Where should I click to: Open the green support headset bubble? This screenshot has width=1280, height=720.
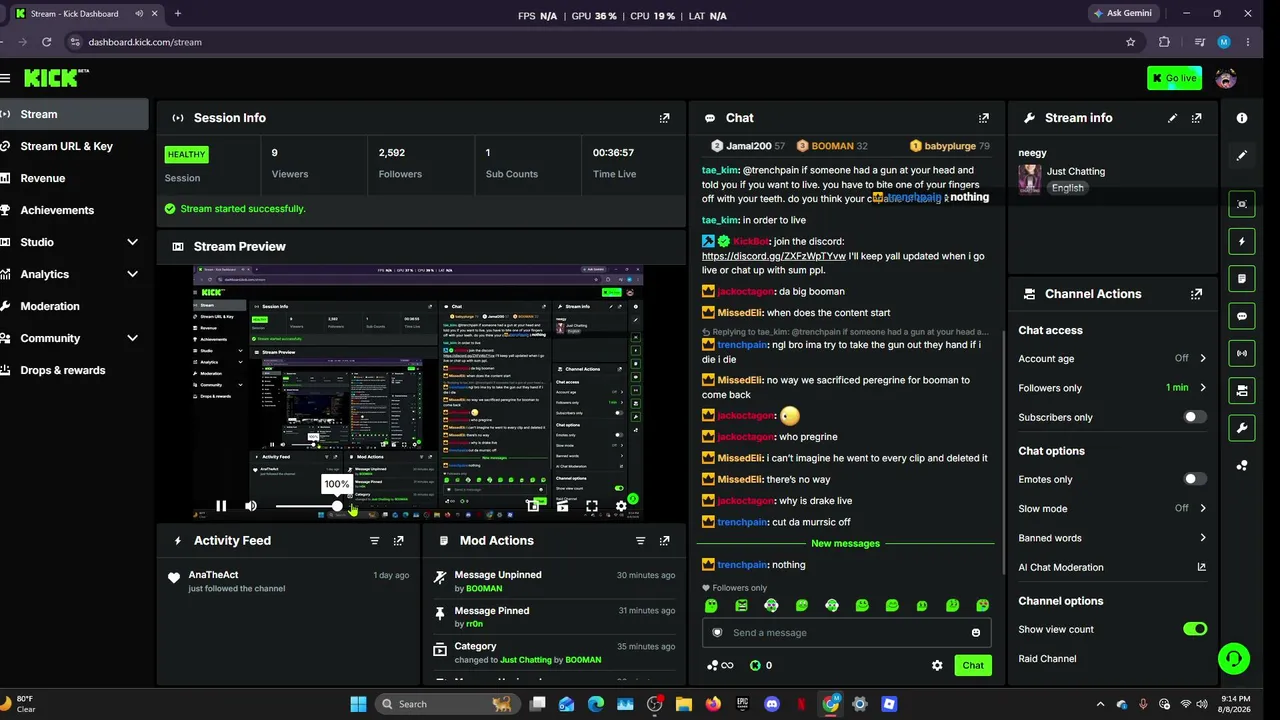click(1235, 658)
